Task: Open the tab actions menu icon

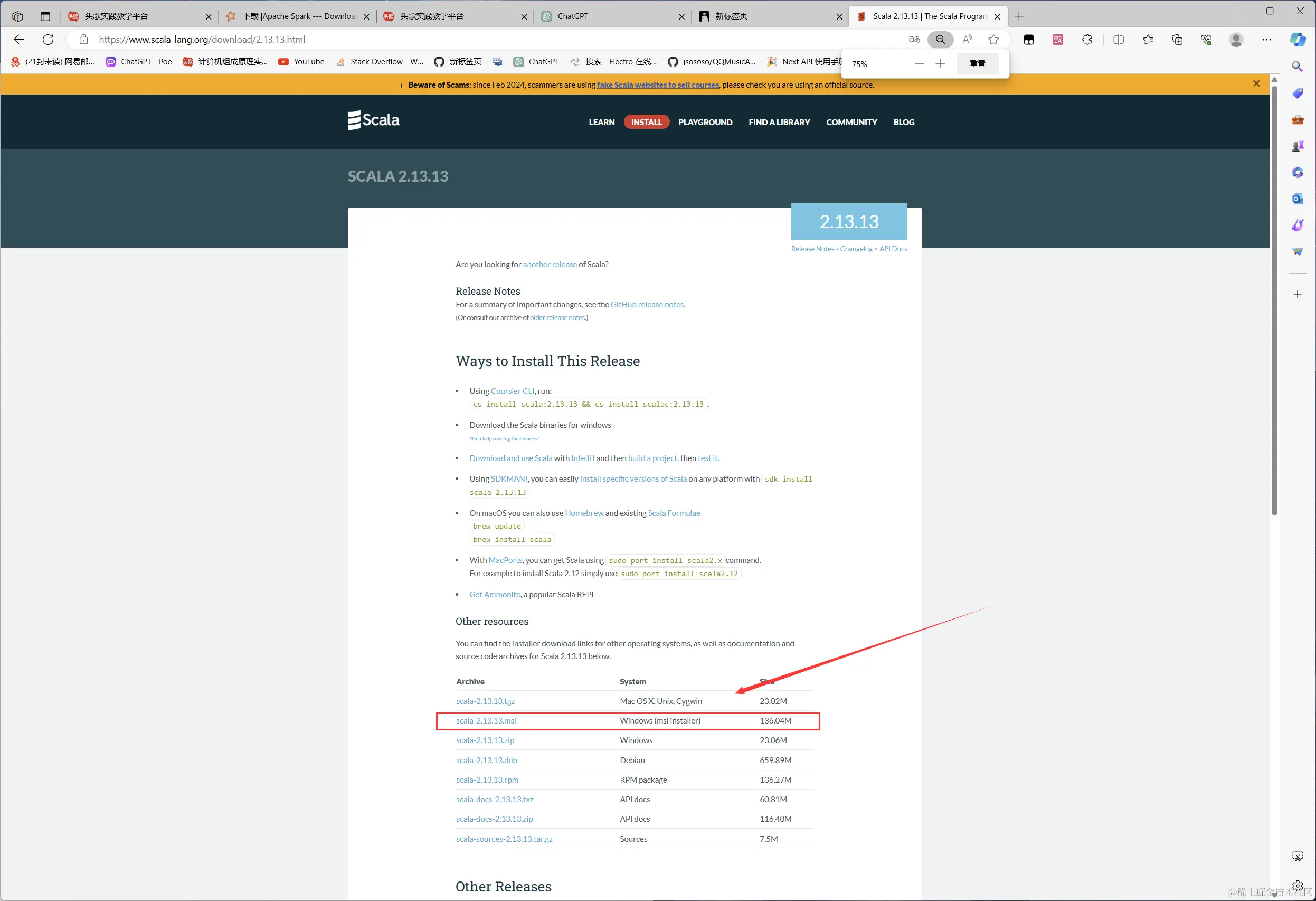Action: tap(45, 16)
